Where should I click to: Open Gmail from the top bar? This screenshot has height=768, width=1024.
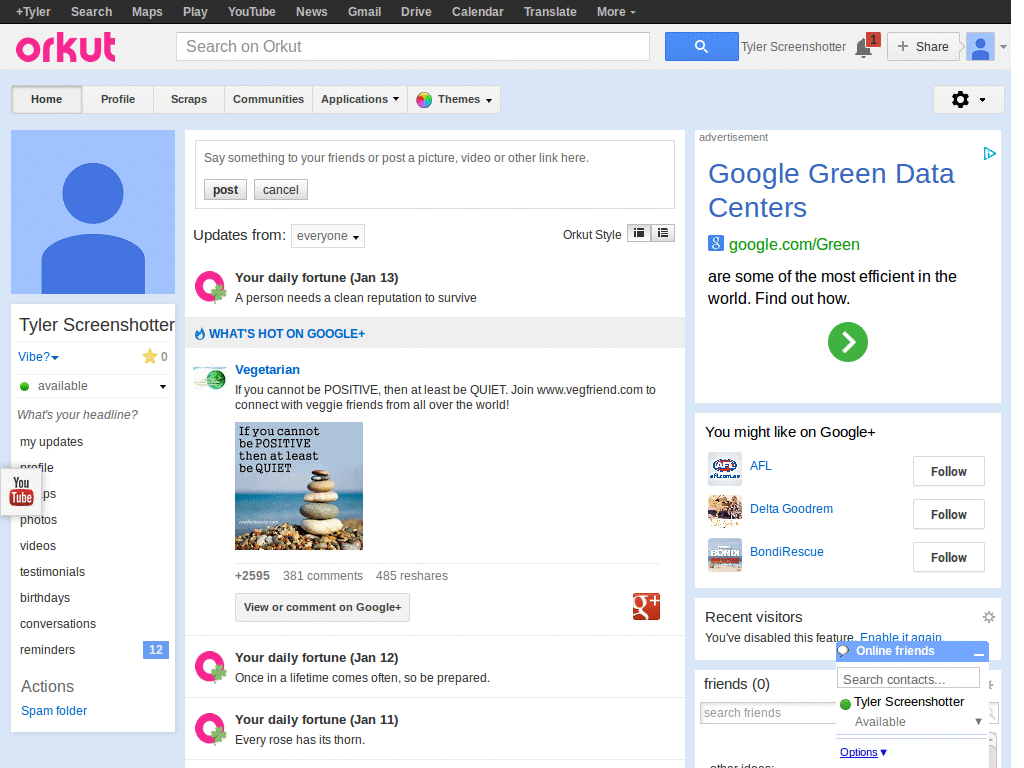(364, 12)
